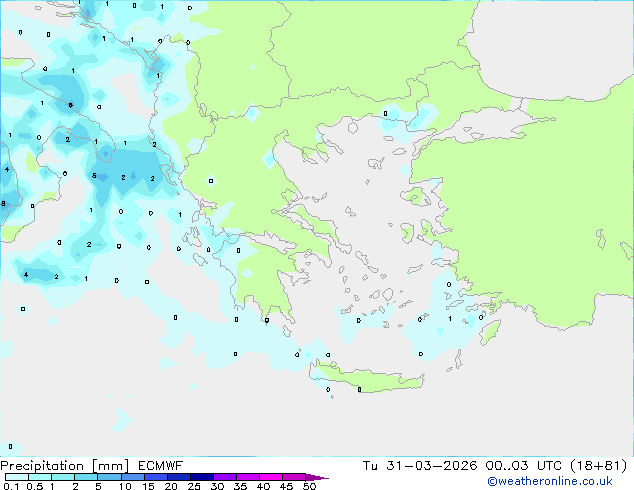Click the 5–10 mm legend color box
This screenshot has height=490, width=634.
tap(109, 477)
